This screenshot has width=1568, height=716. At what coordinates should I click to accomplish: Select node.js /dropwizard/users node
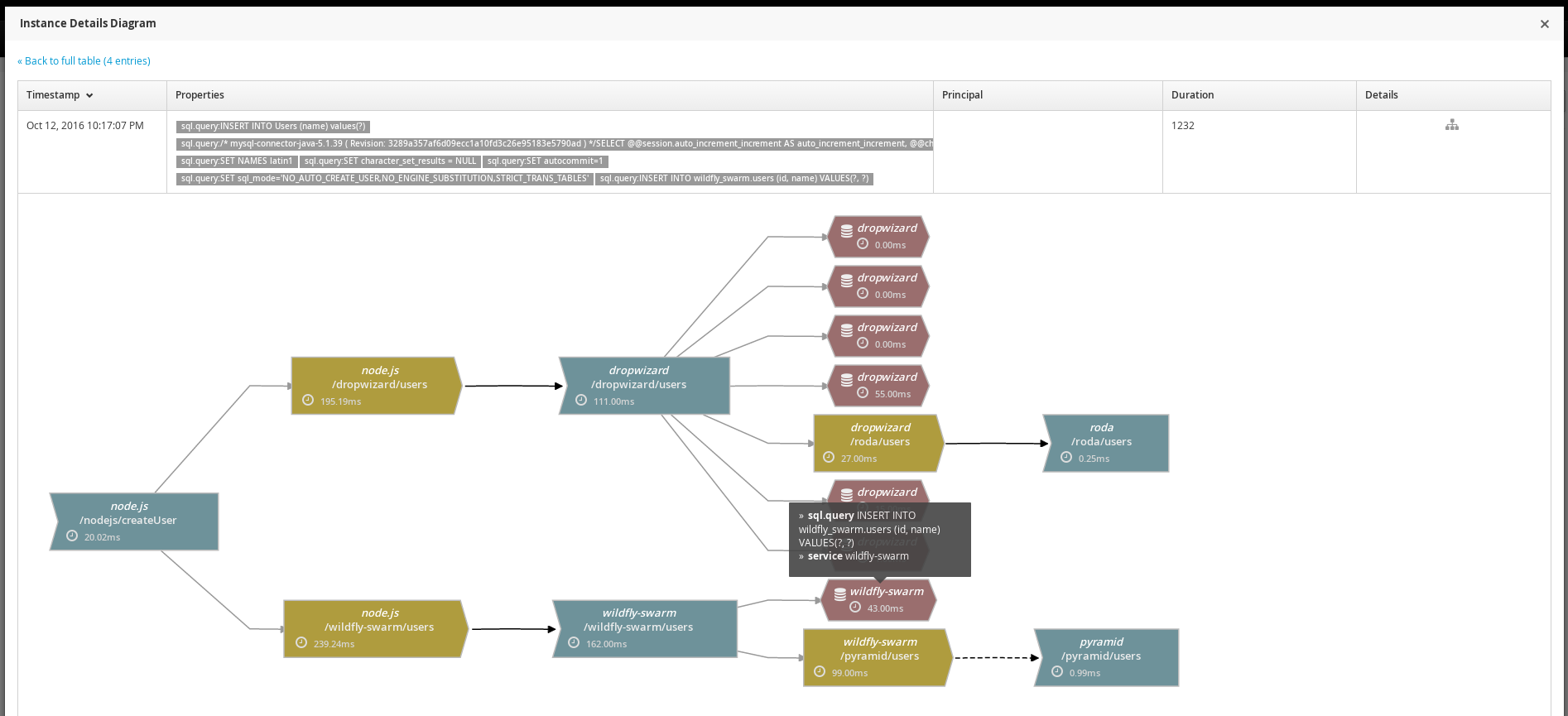[377, 386]
